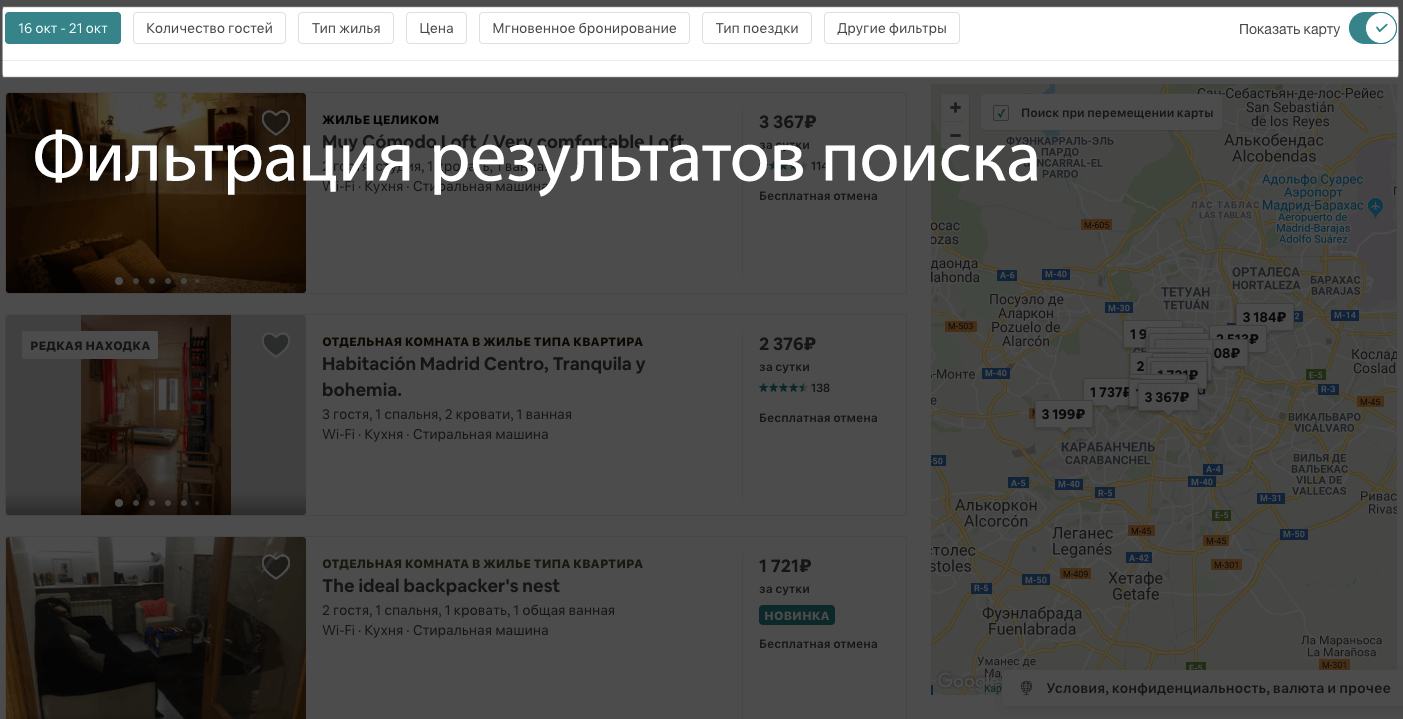
Task: Zoom out on the map with minus
Action: click(x=955, y=135)
